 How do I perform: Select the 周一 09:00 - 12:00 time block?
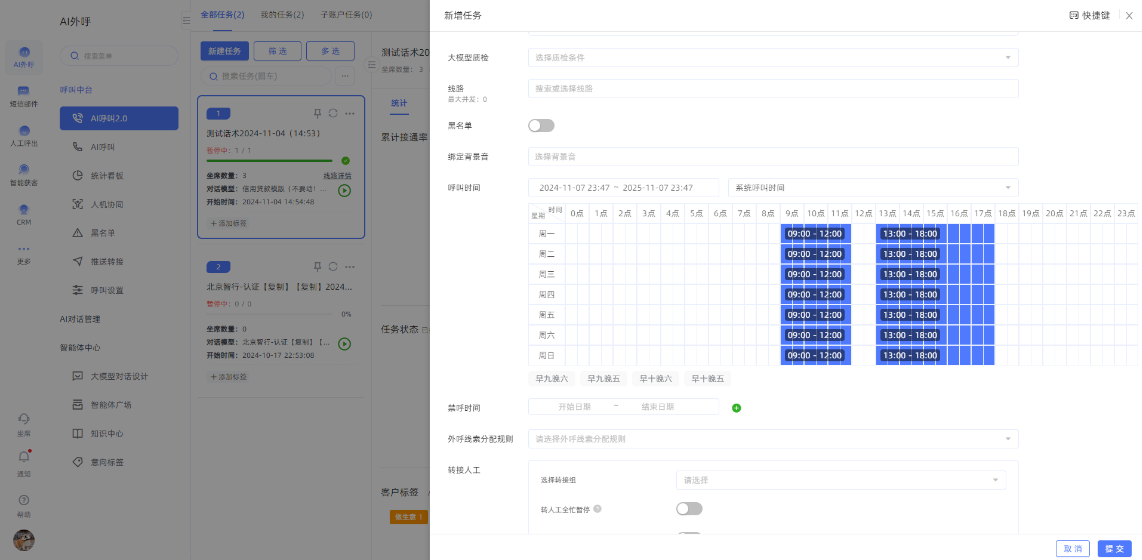coord(815,234)
